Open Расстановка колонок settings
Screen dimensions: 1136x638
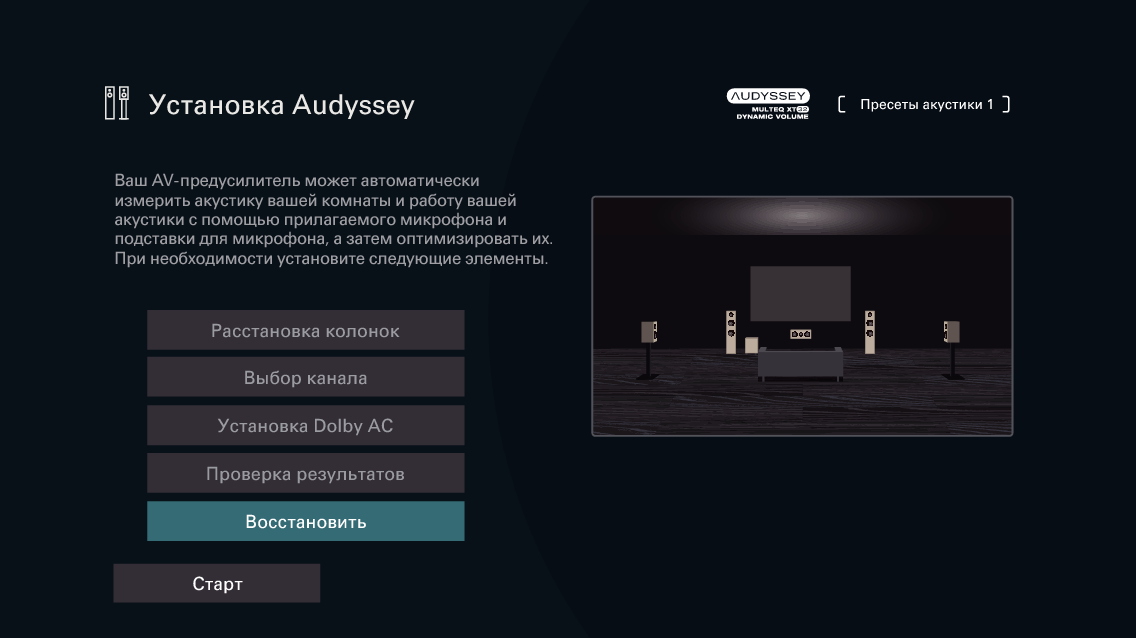(305, 329)
